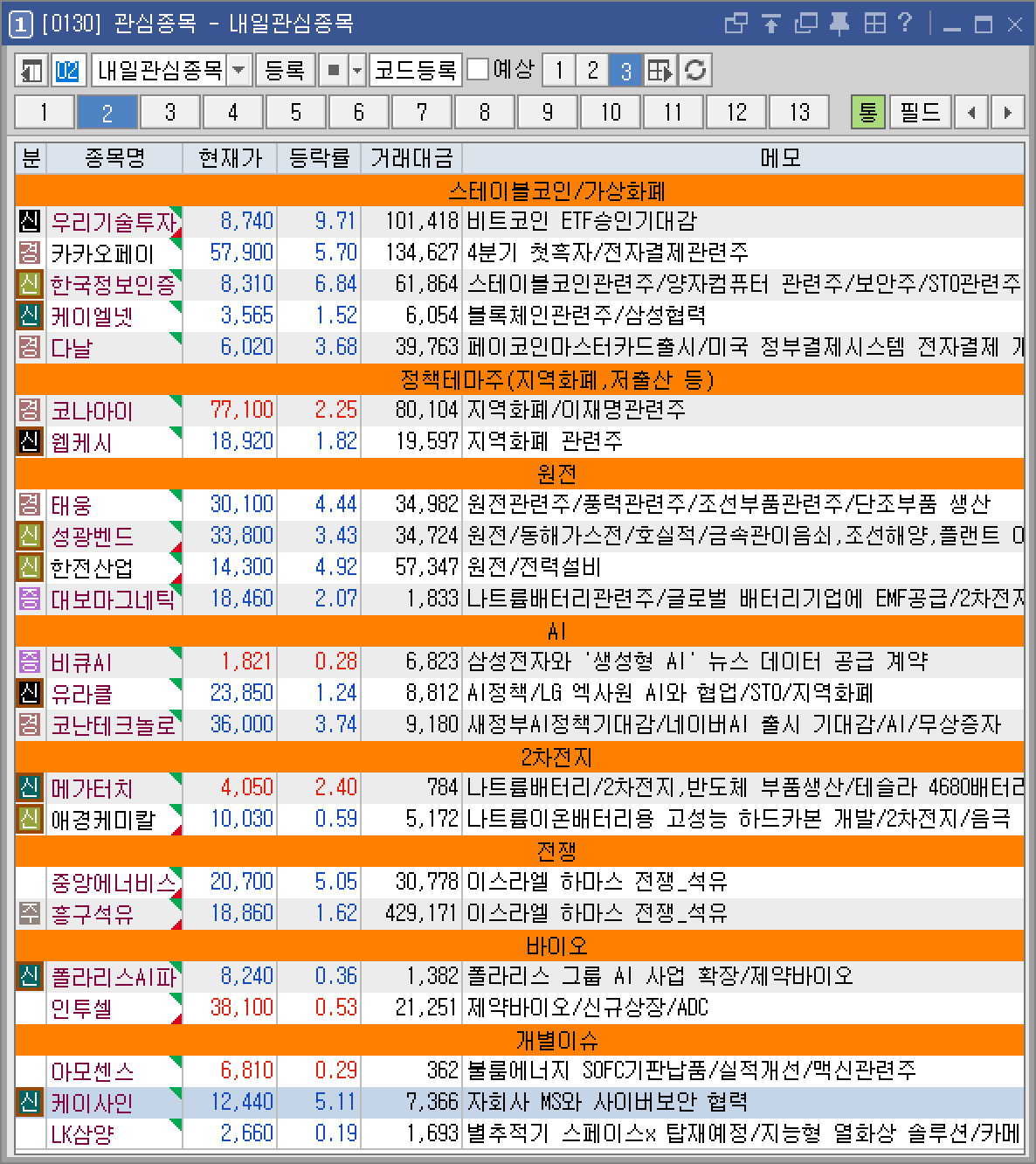Click the window-link icon in the title bar
The height and width of the screenshot is (1164, 1036).
(x=736, y=24)
